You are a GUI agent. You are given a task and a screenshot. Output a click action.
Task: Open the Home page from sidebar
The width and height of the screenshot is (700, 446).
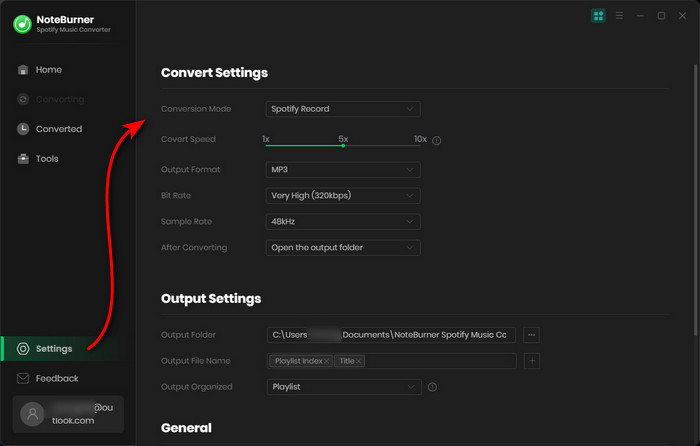[49, 70]
